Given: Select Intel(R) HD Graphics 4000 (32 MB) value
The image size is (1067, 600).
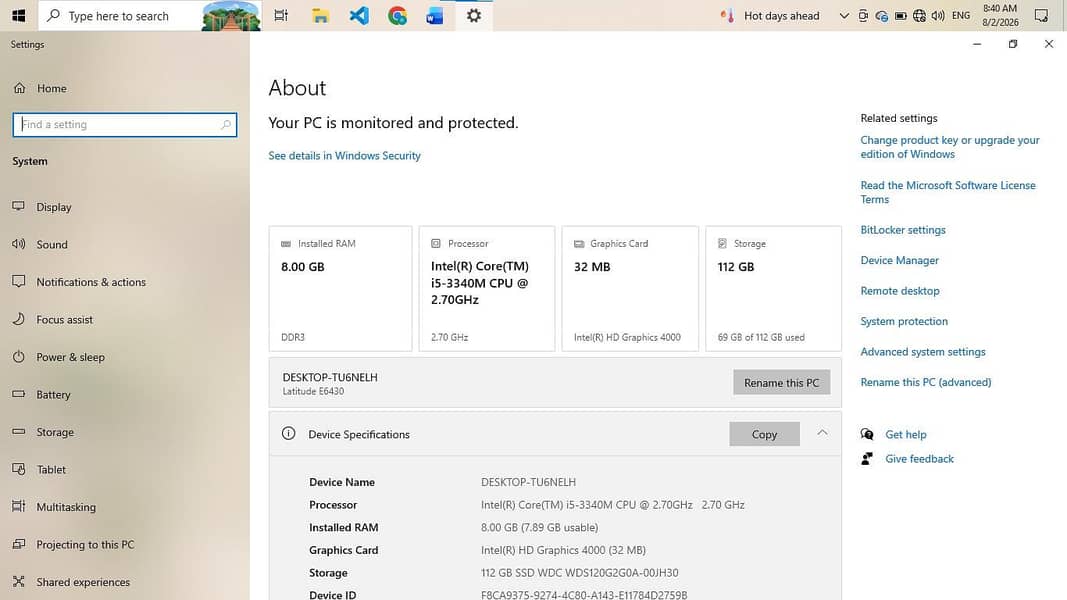Looking at the screenshot, I should 563,550.
